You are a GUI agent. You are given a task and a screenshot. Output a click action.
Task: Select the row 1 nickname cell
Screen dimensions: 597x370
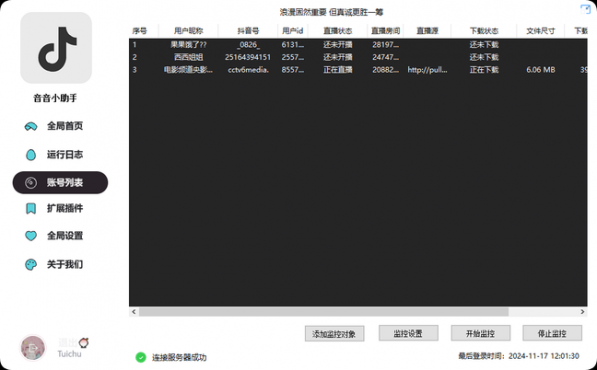click(188, 45)
